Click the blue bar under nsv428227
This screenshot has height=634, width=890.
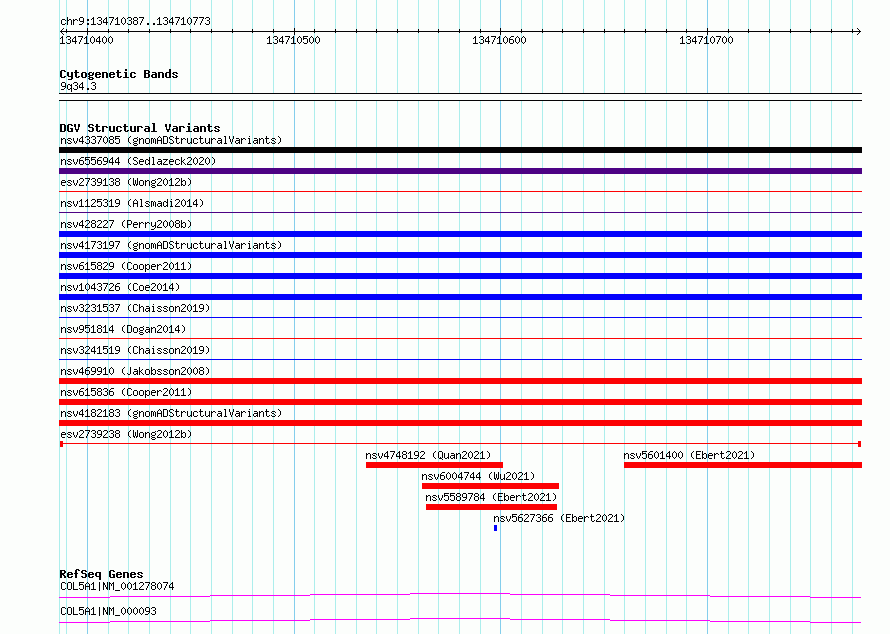click(x=460, y=234)
